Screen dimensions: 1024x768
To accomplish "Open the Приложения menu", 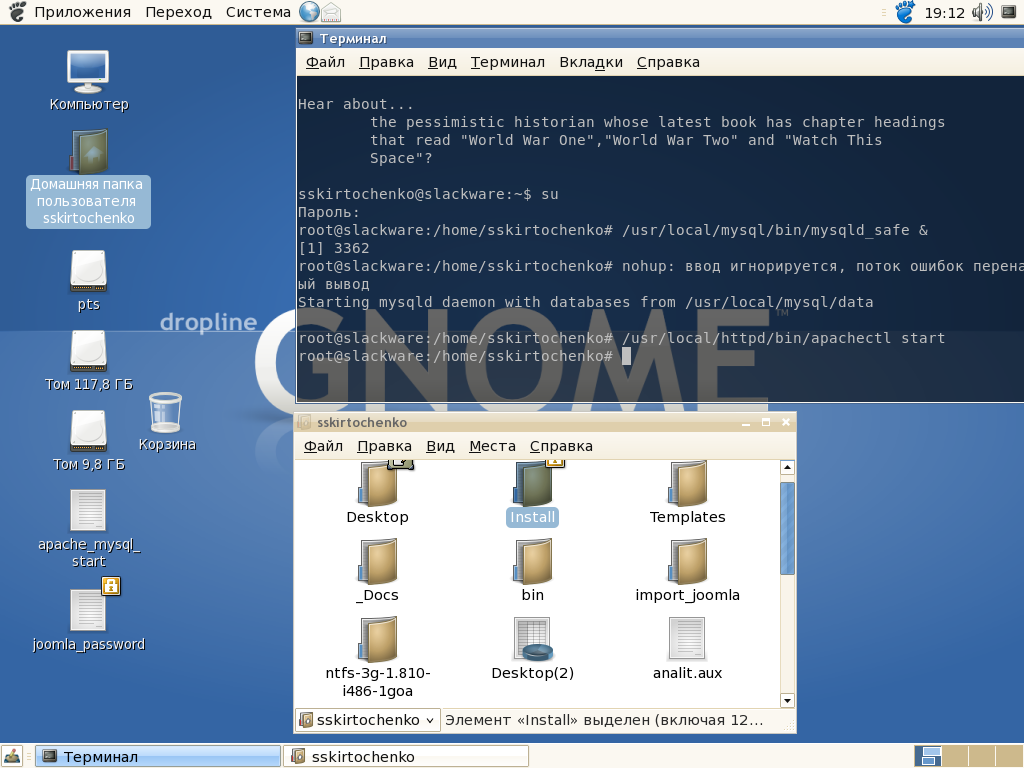I will [82, 12].
